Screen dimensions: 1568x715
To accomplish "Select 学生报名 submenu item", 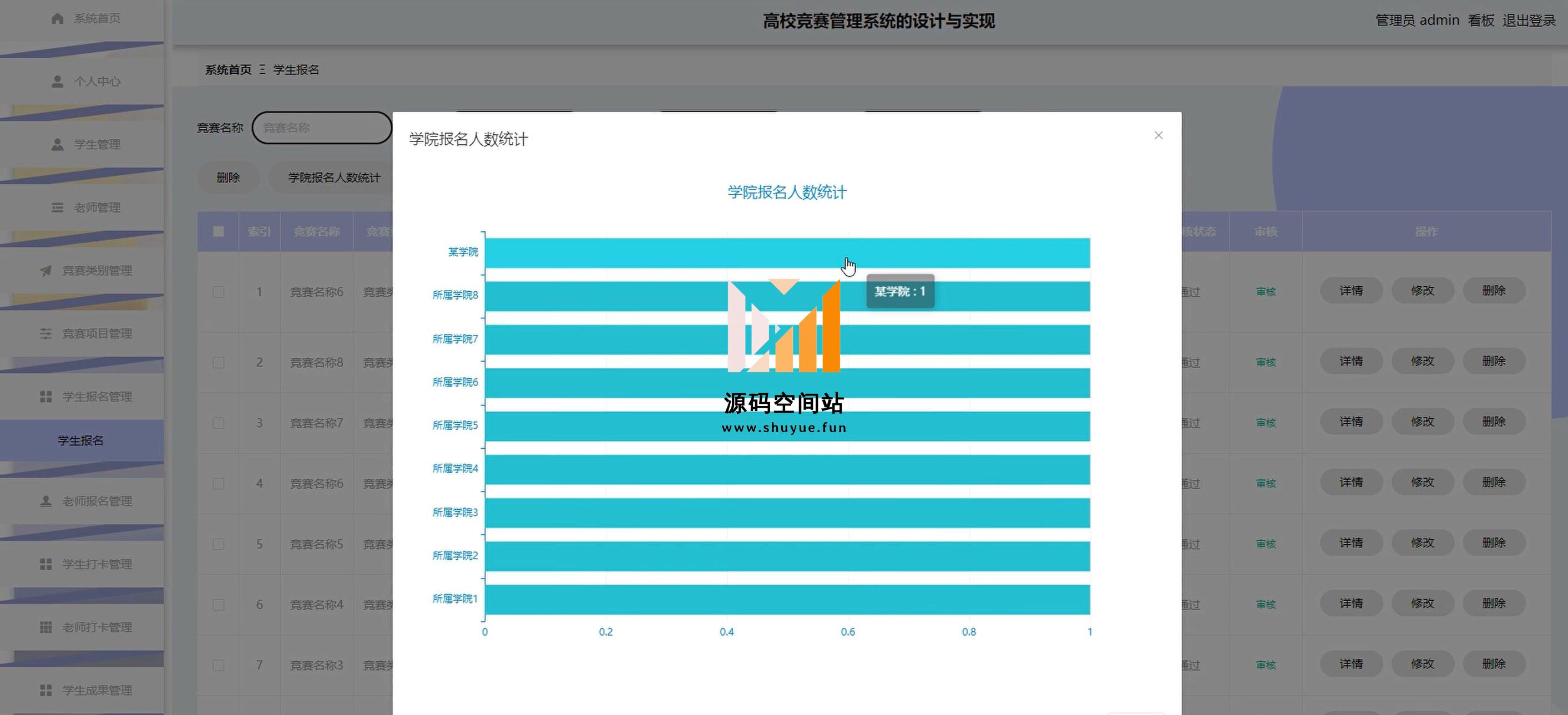I will (x=82, y=440).
